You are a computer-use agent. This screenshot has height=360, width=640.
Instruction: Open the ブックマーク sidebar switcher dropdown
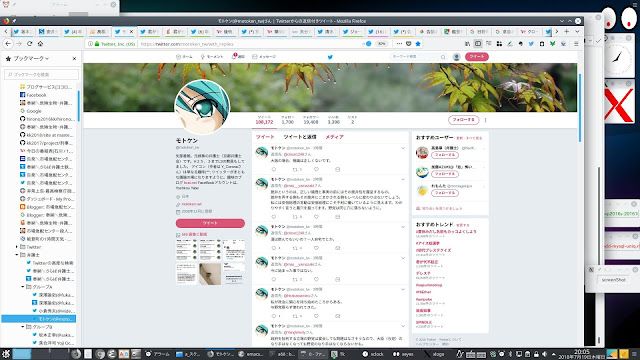31,59
